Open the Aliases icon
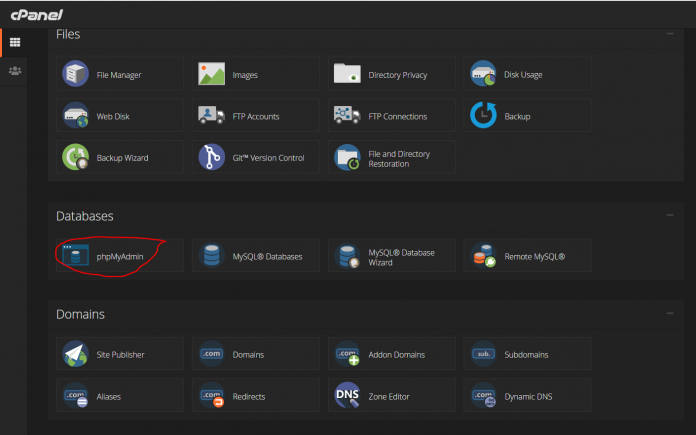The height and width of the screenshot is (435, 696). (75, 395)
